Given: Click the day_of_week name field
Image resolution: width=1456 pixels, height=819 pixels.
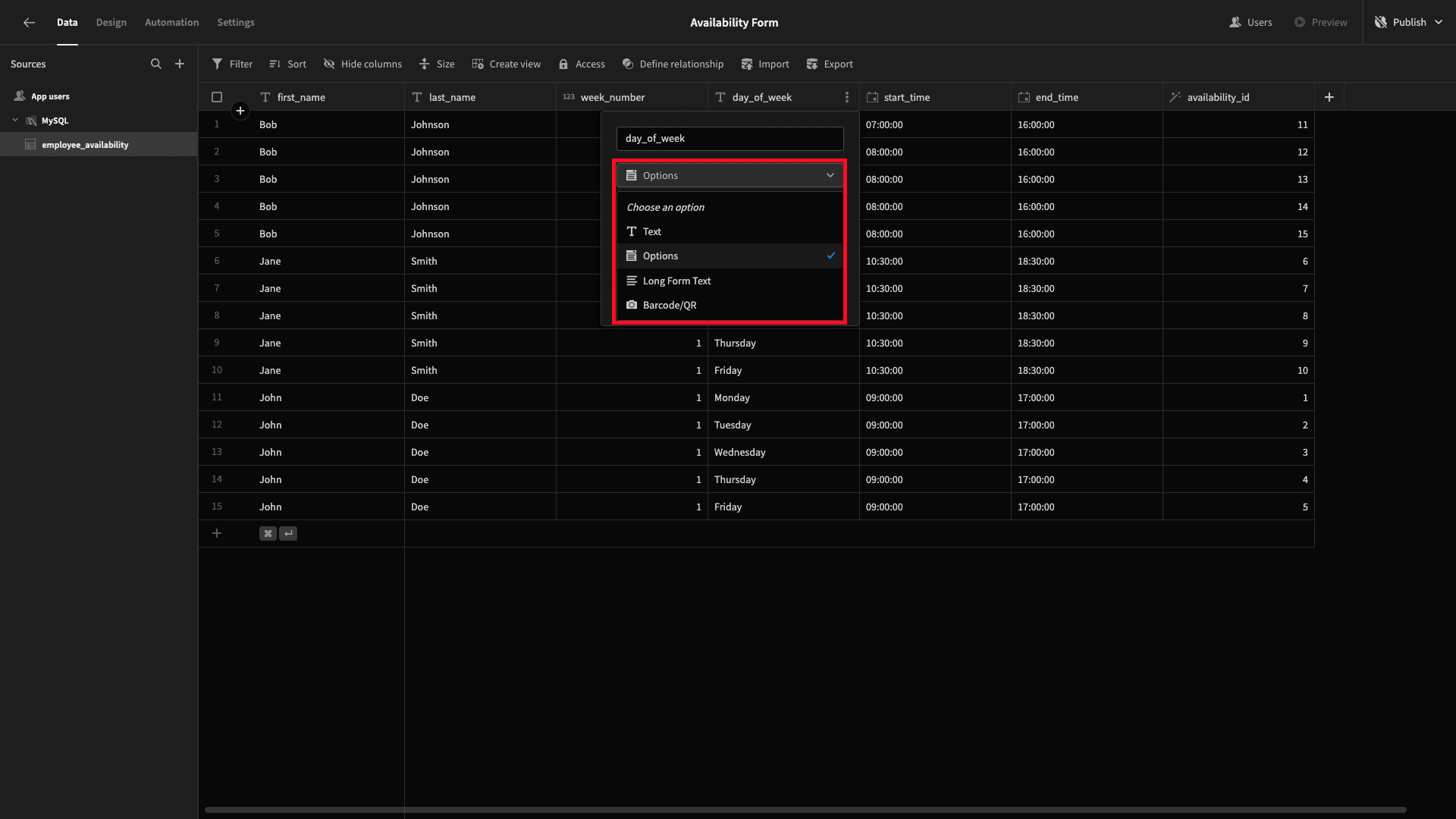Looking at the screenshot, I should (x=730, y=139).
